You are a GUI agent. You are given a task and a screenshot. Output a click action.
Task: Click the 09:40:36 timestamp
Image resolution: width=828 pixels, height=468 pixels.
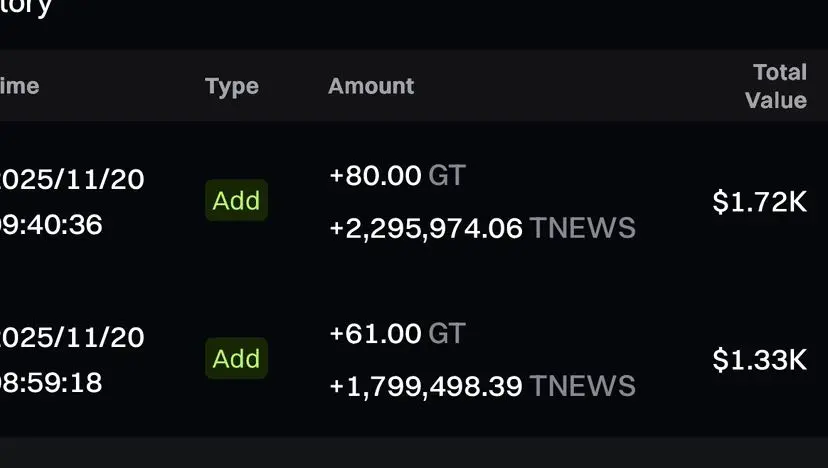[x=51, y=225]
